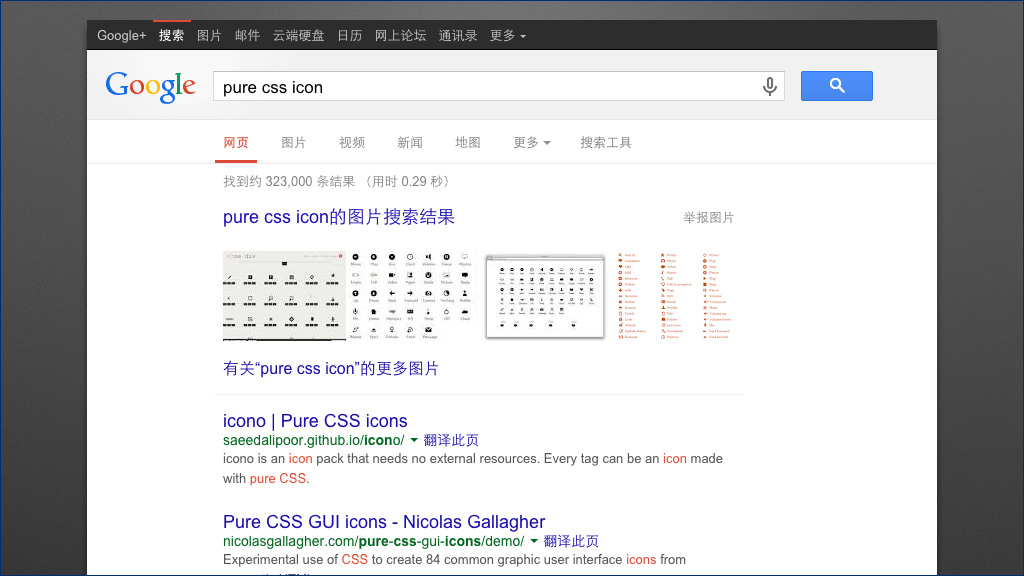Click the '找到约 323,000 条结果' result count
Image resolution: width=1024 pixels, height=576 pixels.
(289, 182)
